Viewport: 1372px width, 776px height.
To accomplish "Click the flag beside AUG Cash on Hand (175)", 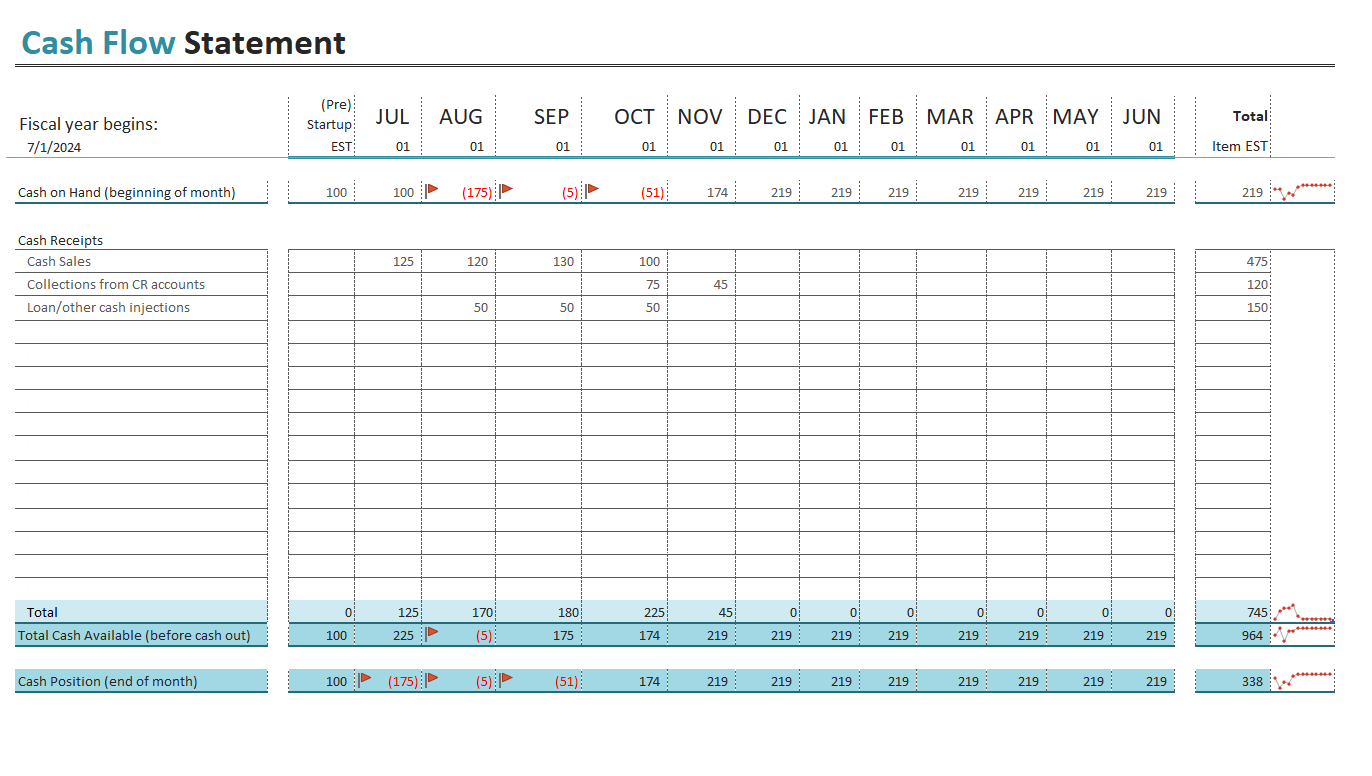I will click(433, 189).
